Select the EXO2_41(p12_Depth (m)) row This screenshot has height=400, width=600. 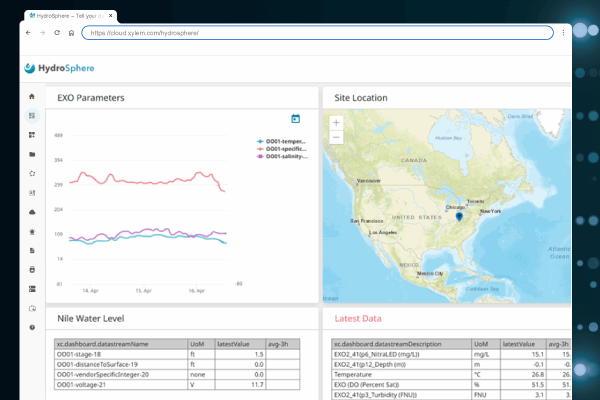[452, 364]
